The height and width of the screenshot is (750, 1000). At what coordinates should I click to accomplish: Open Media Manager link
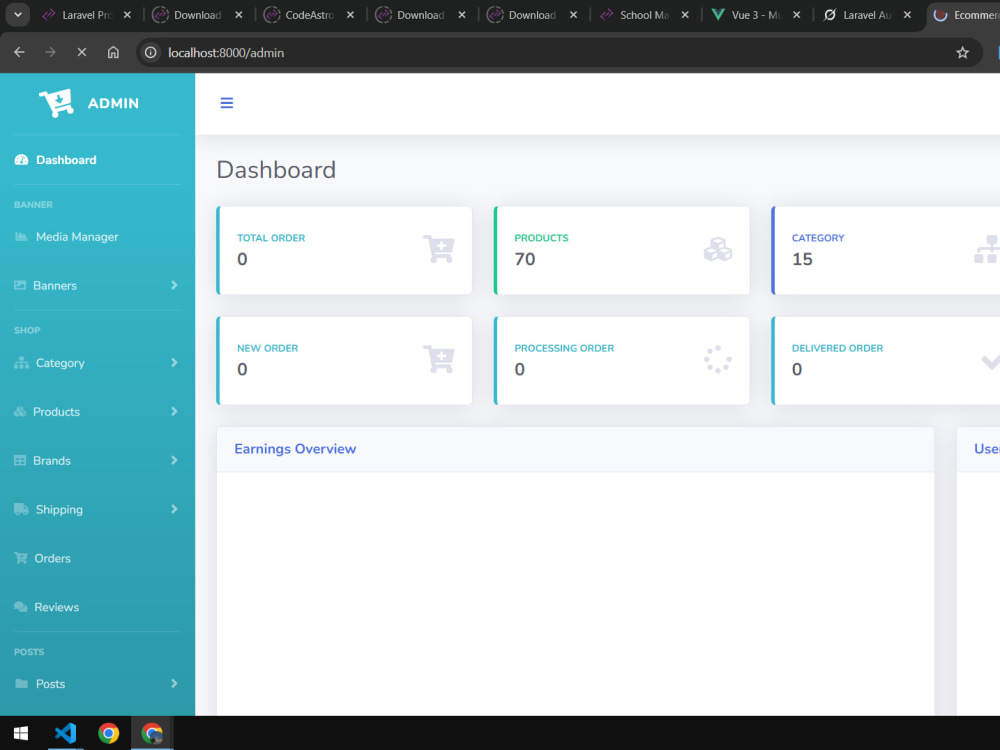pos(77,237)
